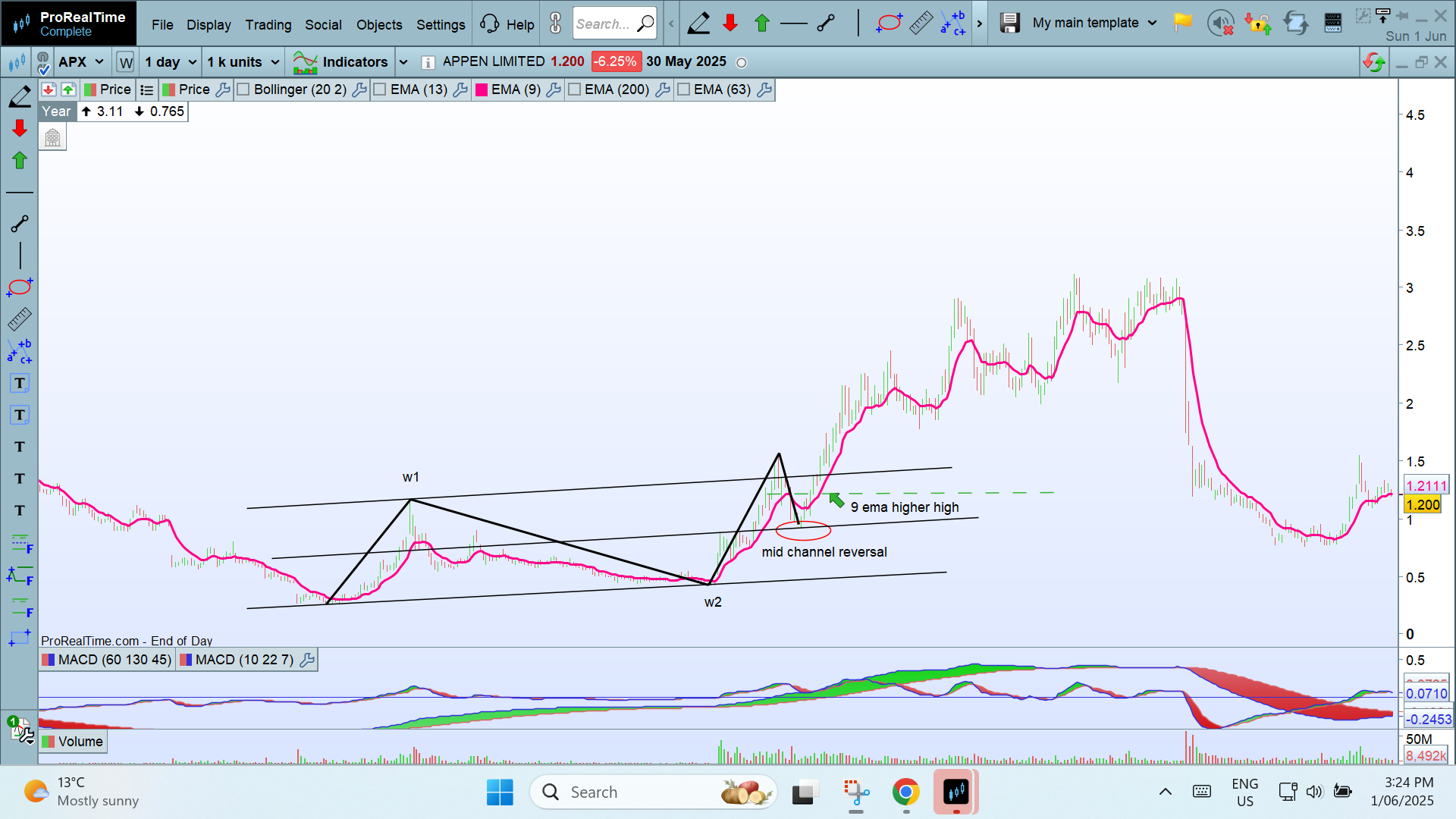1456x819 pixels.
Task: Select the rectangle drawing tool in left sidebar
Action: (x=20, y=638)
